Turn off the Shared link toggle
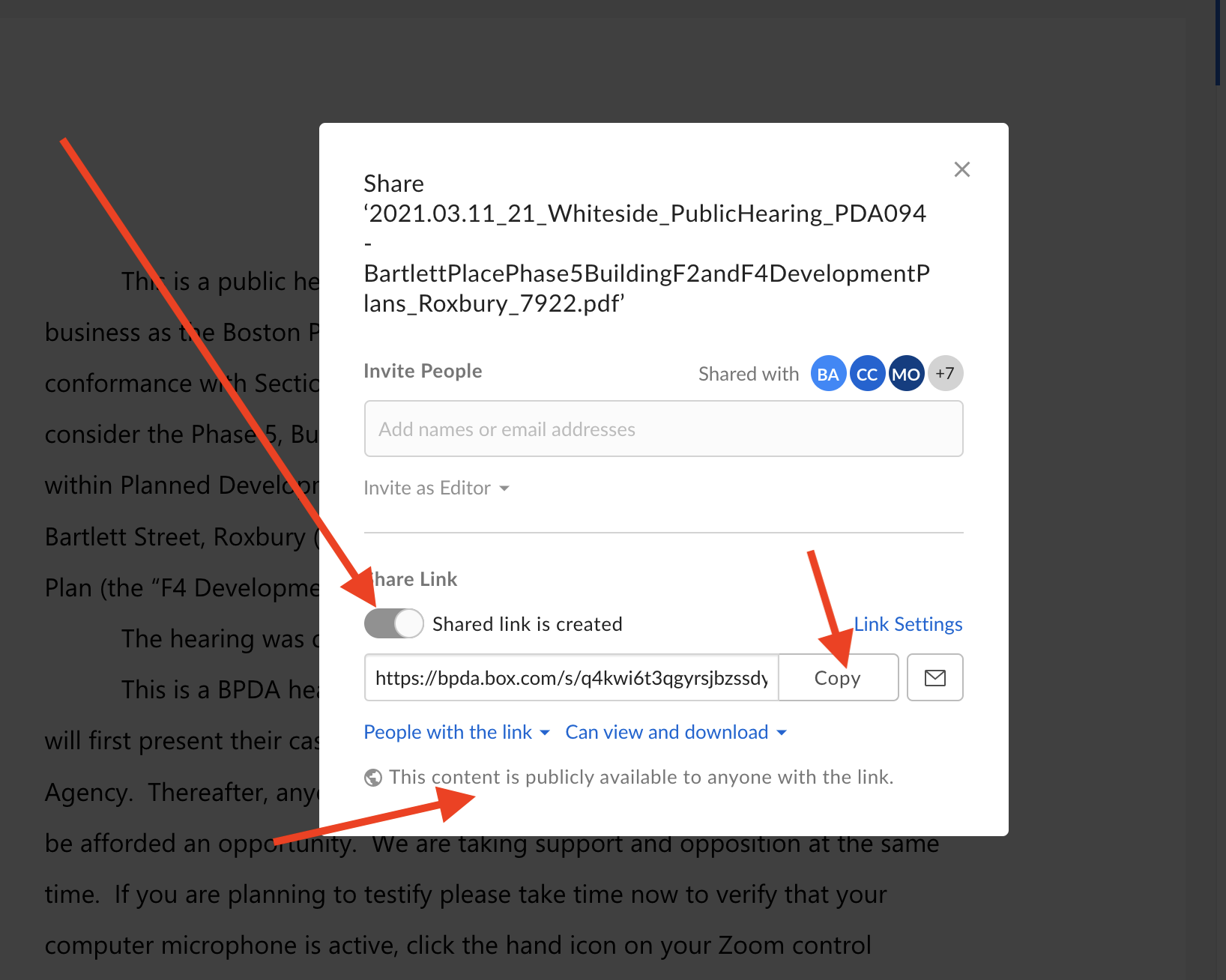This screenshot has height=980, width=1226. tap(394, 623)
